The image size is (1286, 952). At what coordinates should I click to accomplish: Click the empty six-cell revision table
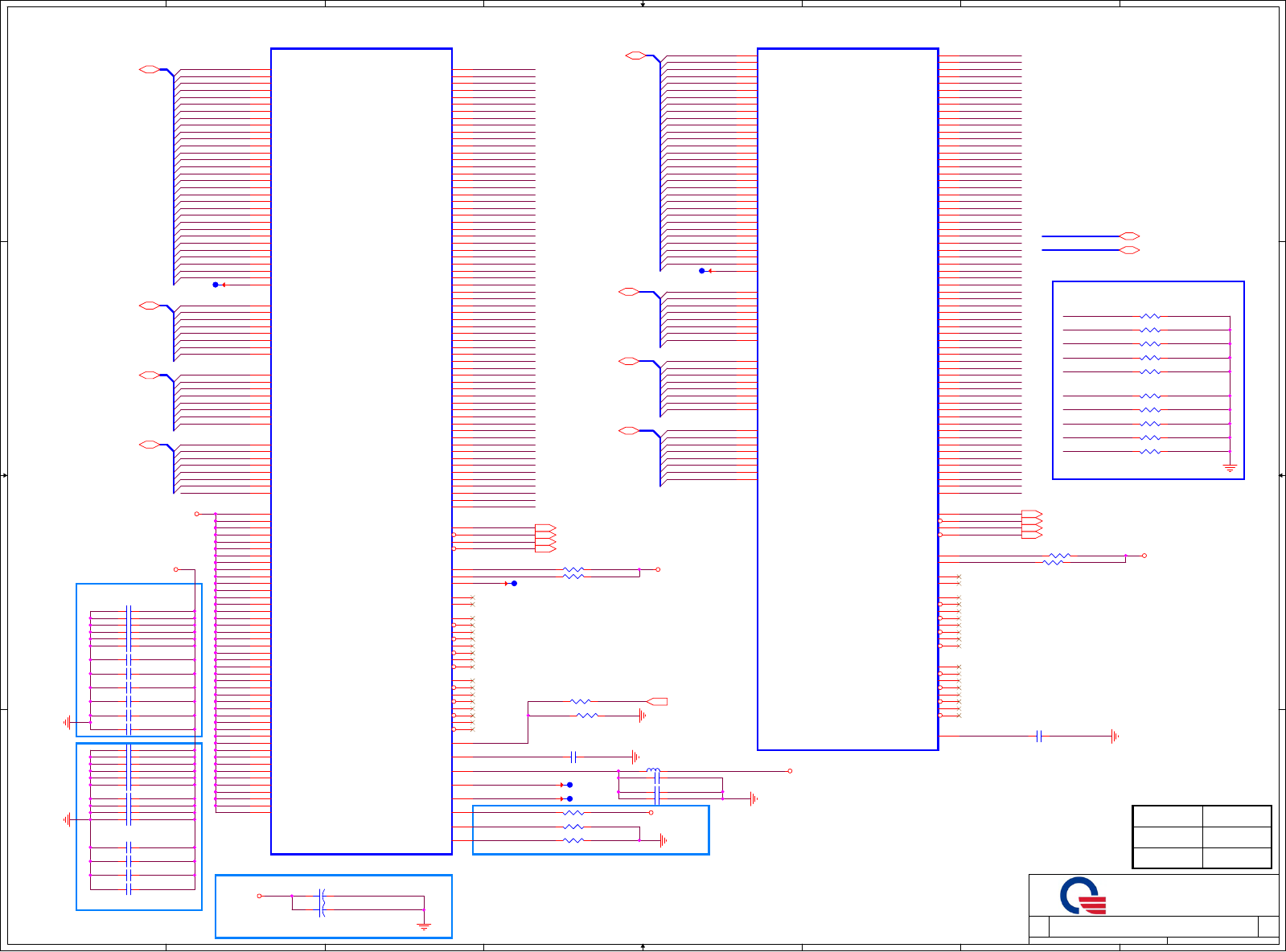(x=1202, y=837)
